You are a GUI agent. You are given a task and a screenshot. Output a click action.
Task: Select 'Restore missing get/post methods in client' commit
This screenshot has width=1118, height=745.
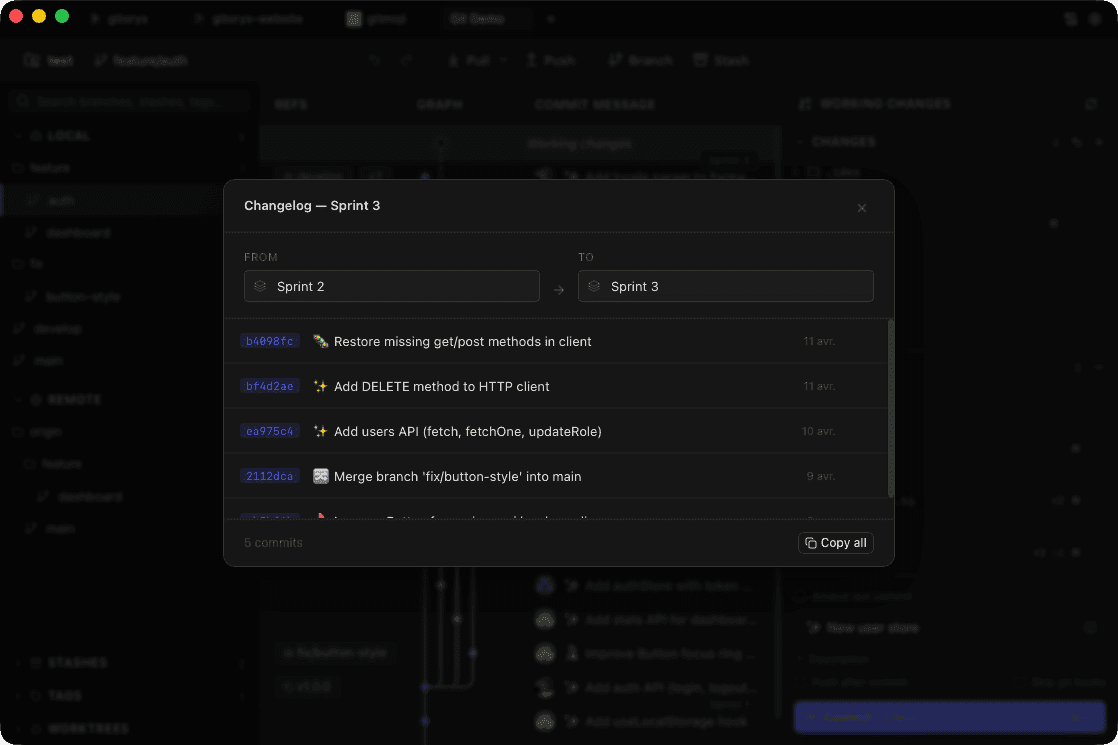tap(556, 341)
